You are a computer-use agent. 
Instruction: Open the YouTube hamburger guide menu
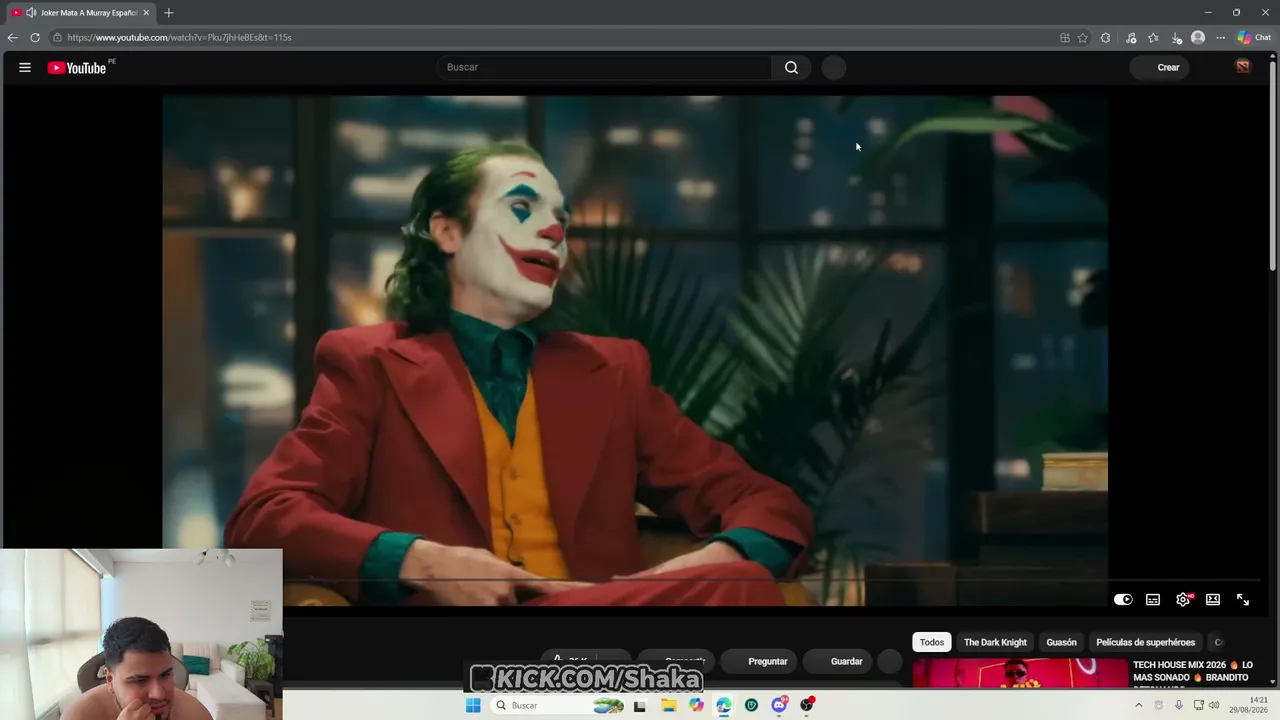[x=25, y=68]
